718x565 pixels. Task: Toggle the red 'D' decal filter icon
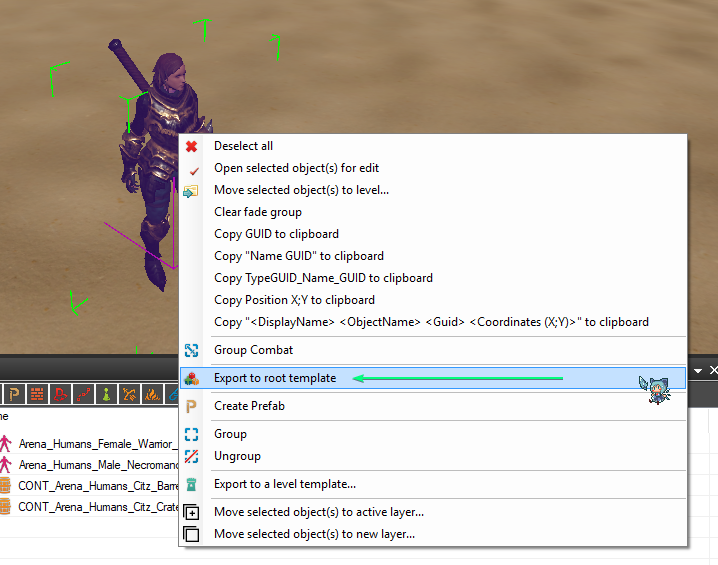[60, 394]
